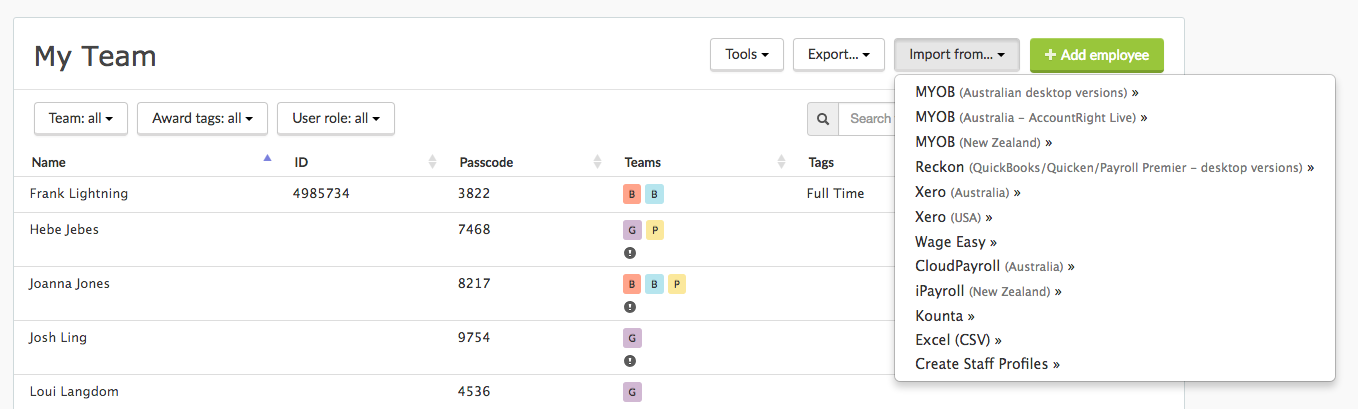
Task: Select Xero (Australia) import option
Action: click(x=968, y=192)
